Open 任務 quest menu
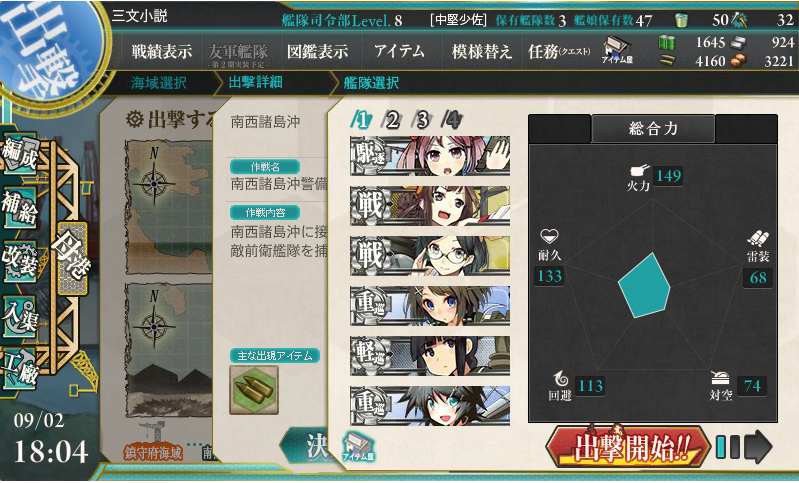799x483 pixels. 559,51
